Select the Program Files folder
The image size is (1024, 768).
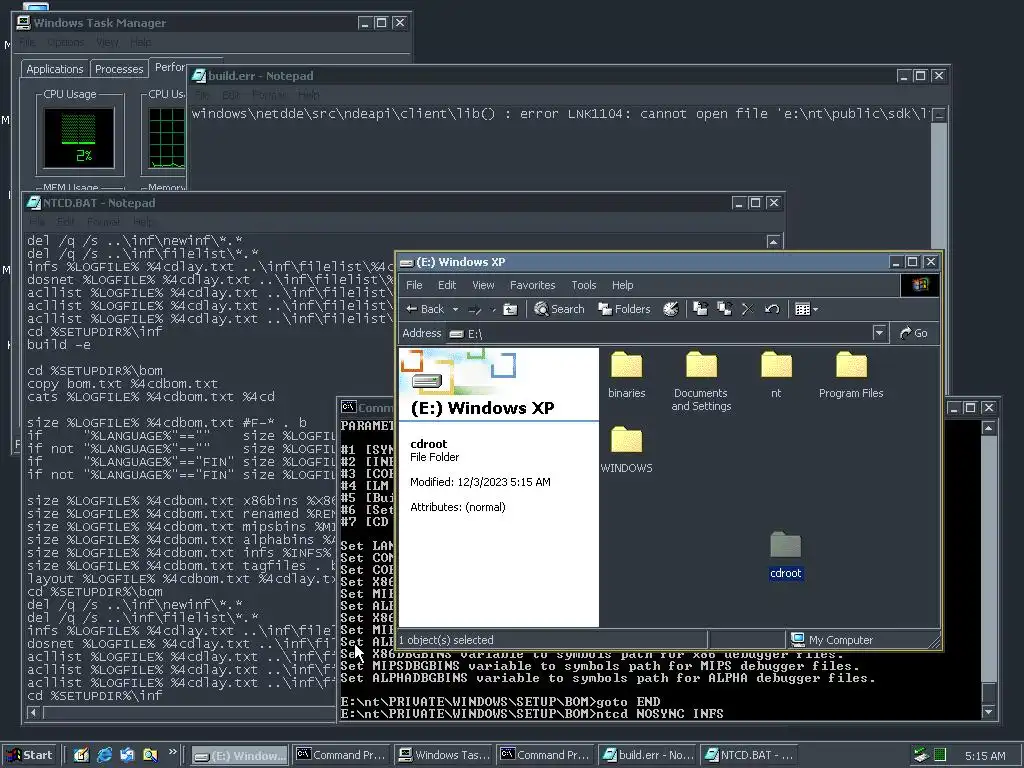pos(851,375)
